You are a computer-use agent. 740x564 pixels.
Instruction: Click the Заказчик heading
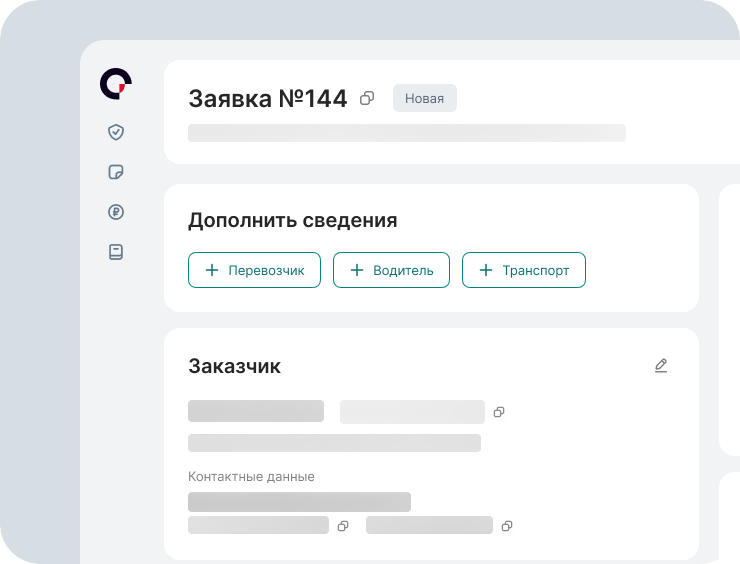tap(235, 366)
